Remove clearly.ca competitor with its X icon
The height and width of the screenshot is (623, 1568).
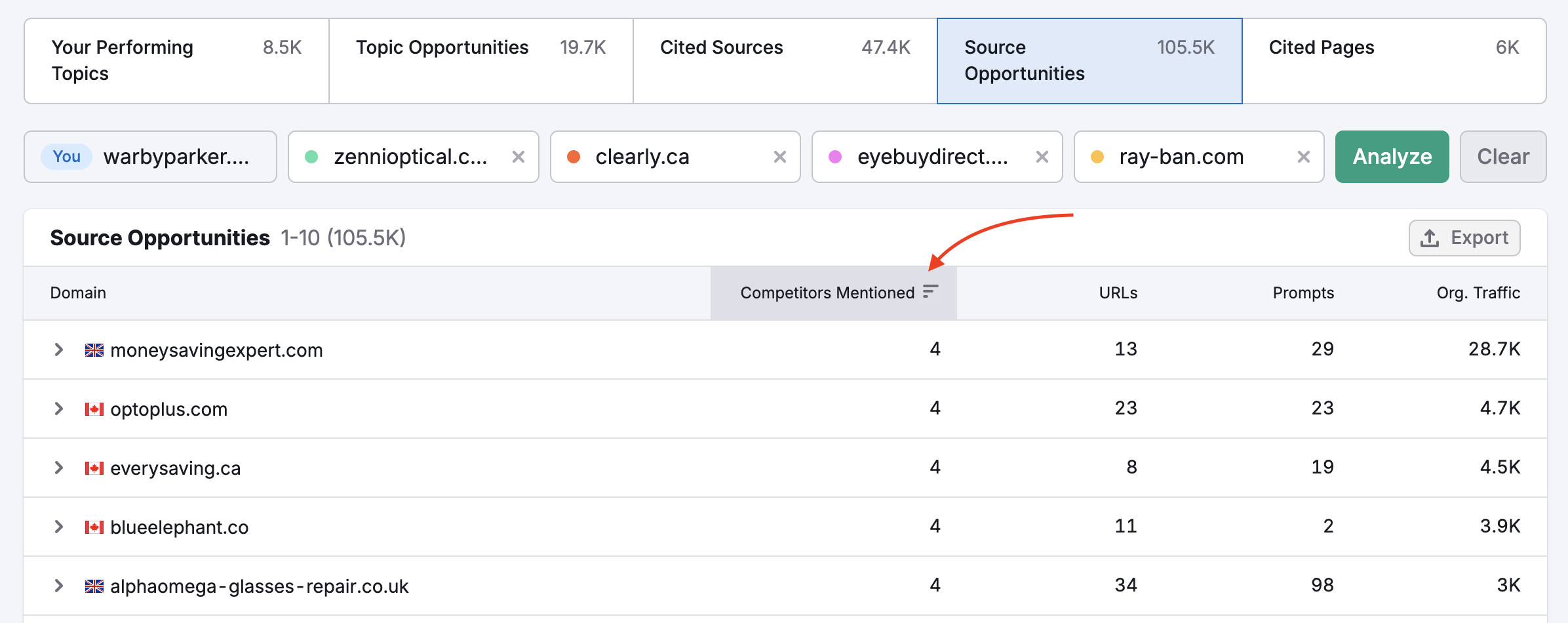779,157
